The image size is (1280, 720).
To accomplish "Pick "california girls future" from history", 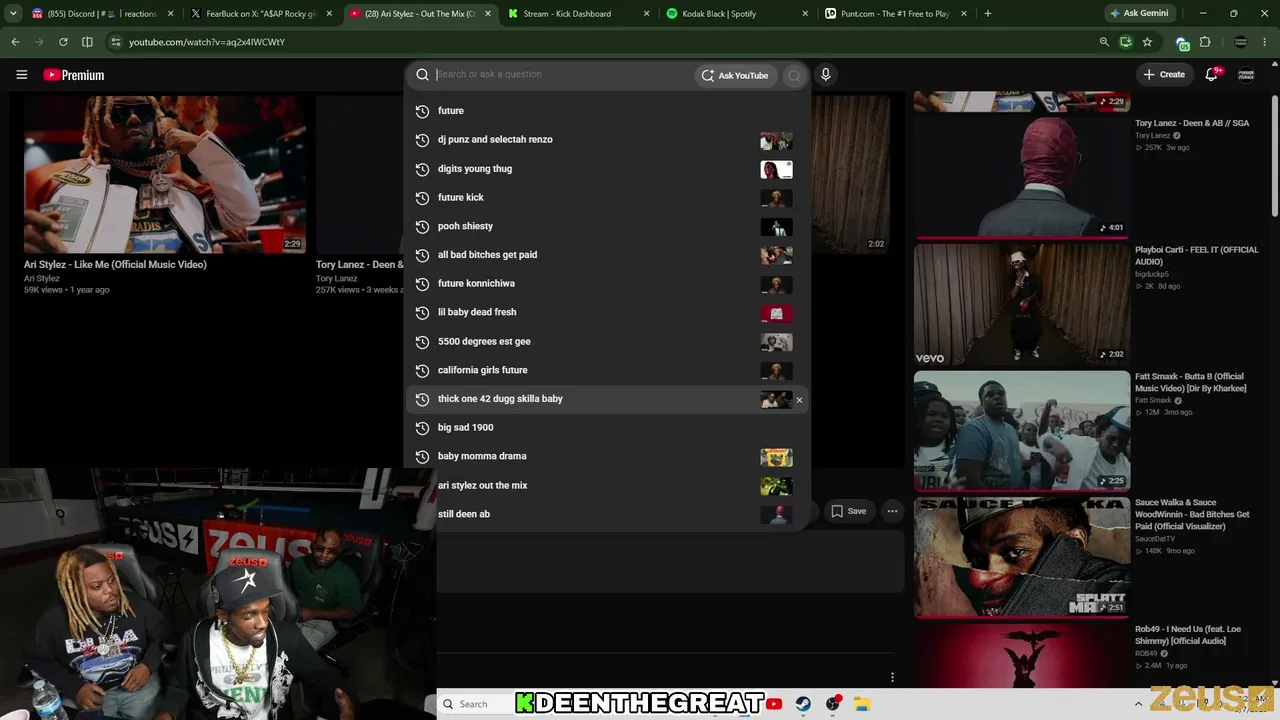I will click(x=608, y=370).
